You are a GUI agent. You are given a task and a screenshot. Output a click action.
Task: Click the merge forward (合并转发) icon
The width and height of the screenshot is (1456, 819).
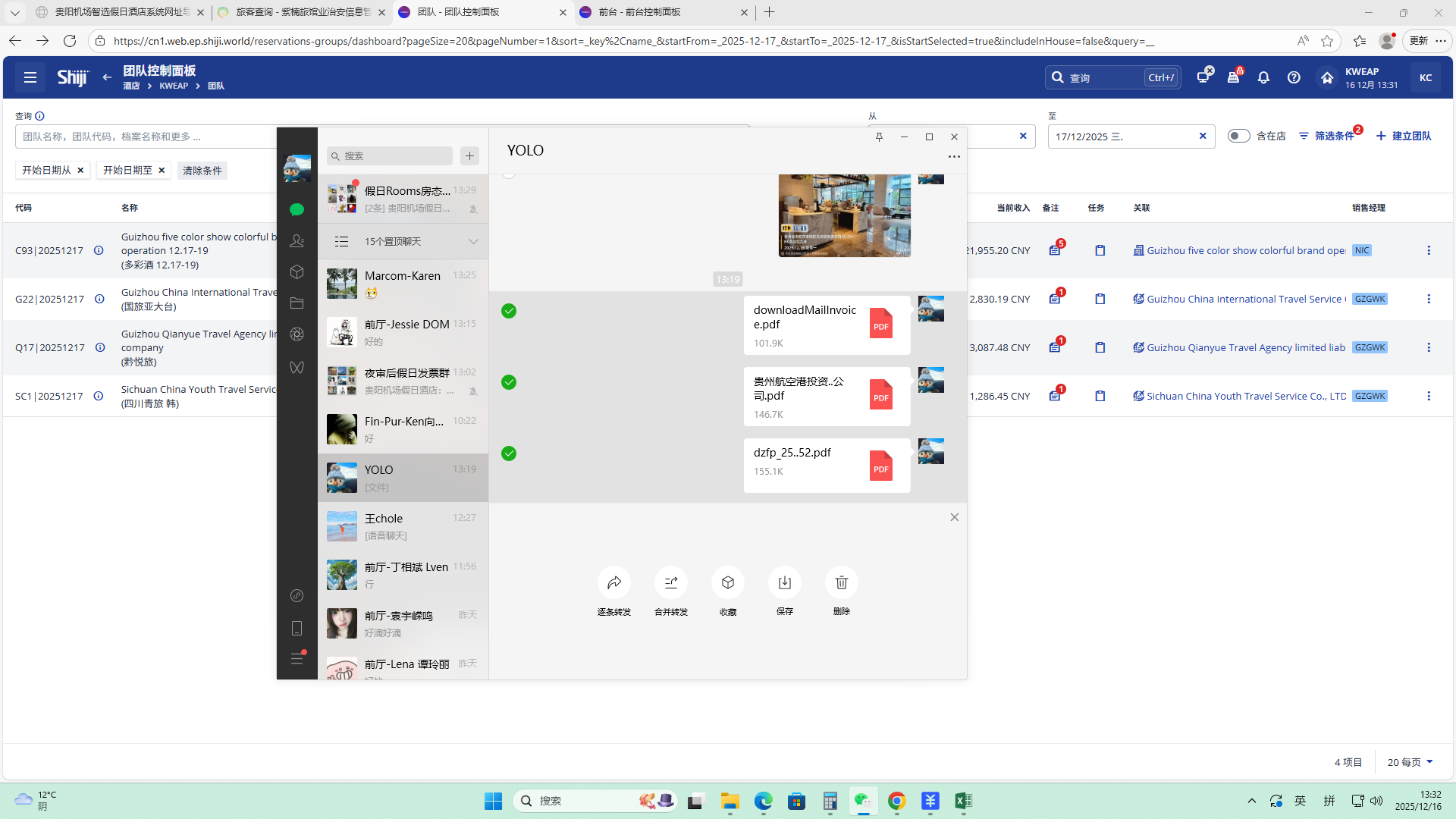click(670, 582)
